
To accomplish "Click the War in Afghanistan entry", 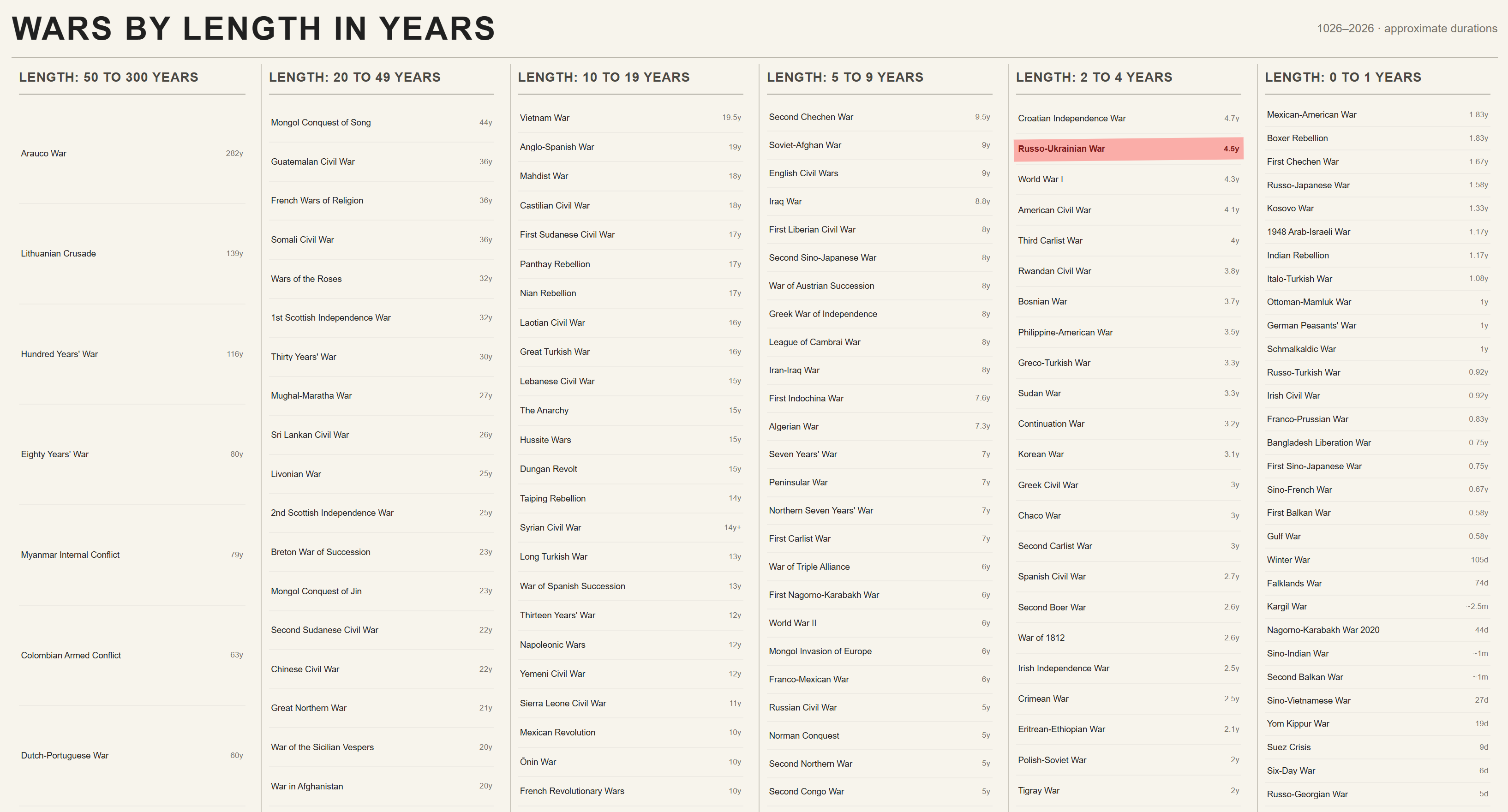I will (381, 786).
